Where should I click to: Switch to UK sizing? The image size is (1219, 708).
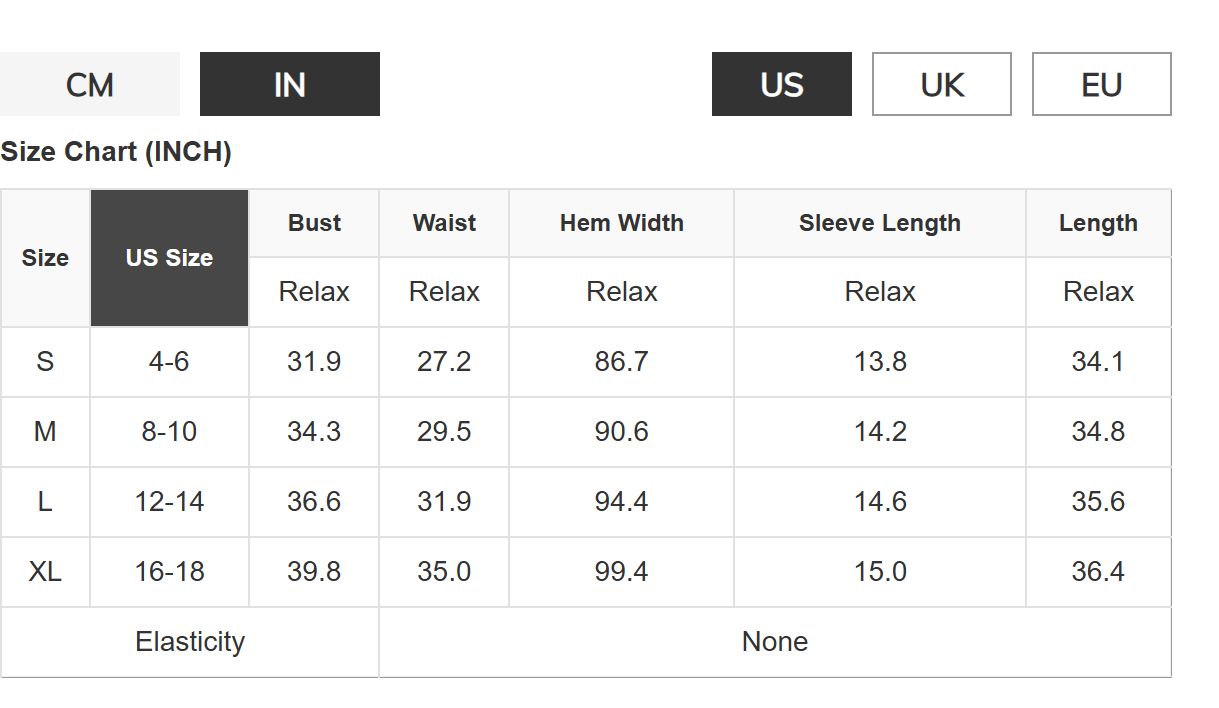click(x=941, y=85)
